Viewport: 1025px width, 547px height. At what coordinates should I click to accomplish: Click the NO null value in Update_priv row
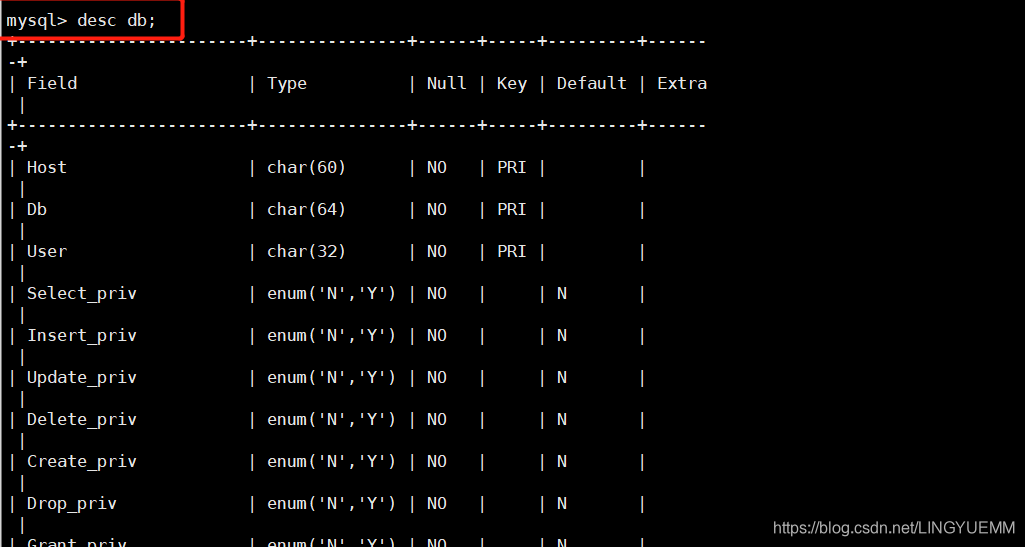[x=437, y=377]
